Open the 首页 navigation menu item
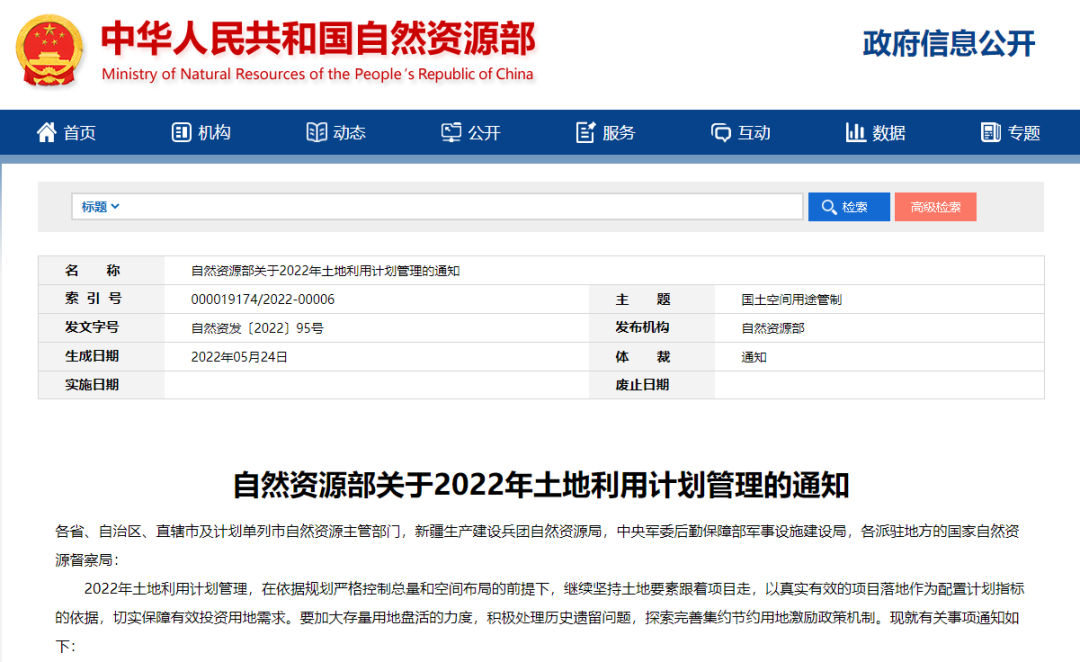The height and width of the screenshot is (662, 1080). 80,133
